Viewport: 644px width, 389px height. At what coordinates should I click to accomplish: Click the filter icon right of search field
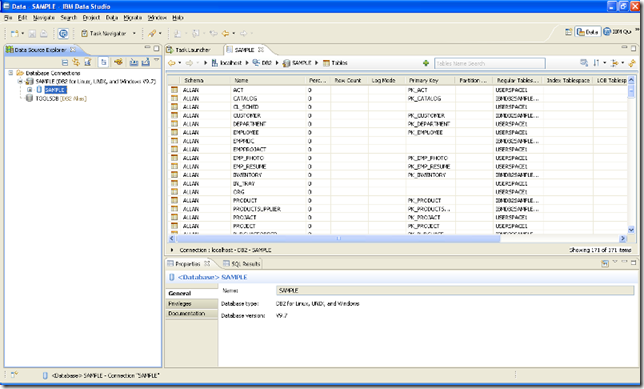[584, 63]
